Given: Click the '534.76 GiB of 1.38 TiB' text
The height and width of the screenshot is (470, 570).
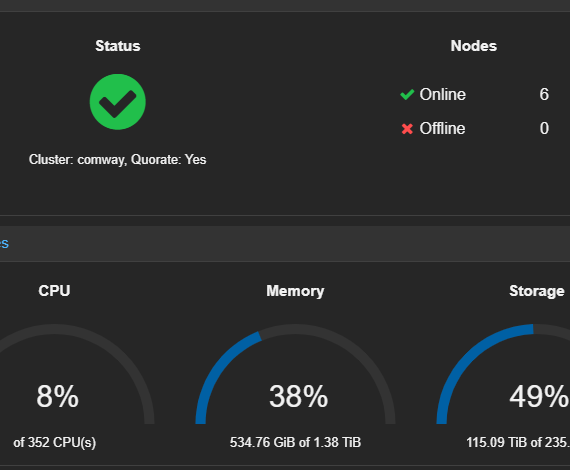Looking at the screenshot, I should (x=295, y=442).
